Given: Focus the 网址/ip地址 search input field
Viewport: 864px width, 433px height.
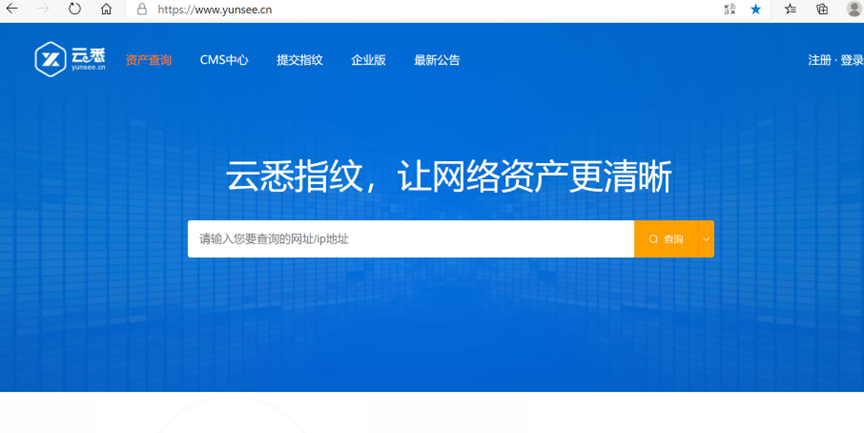Looking at the screenshot, I should pos(410,239).
